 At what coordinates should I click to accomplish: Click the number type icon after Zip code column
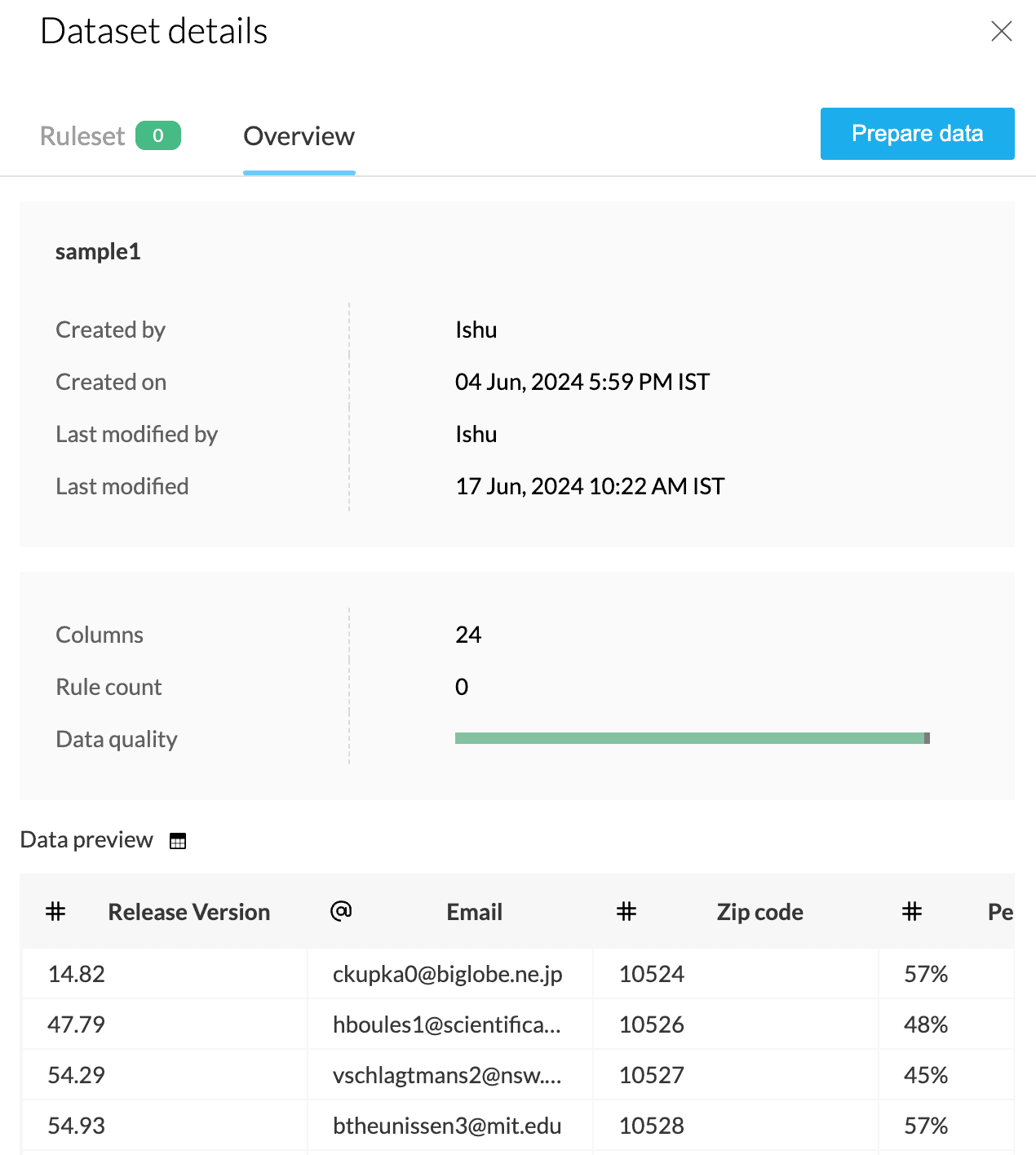pos(912,911)
